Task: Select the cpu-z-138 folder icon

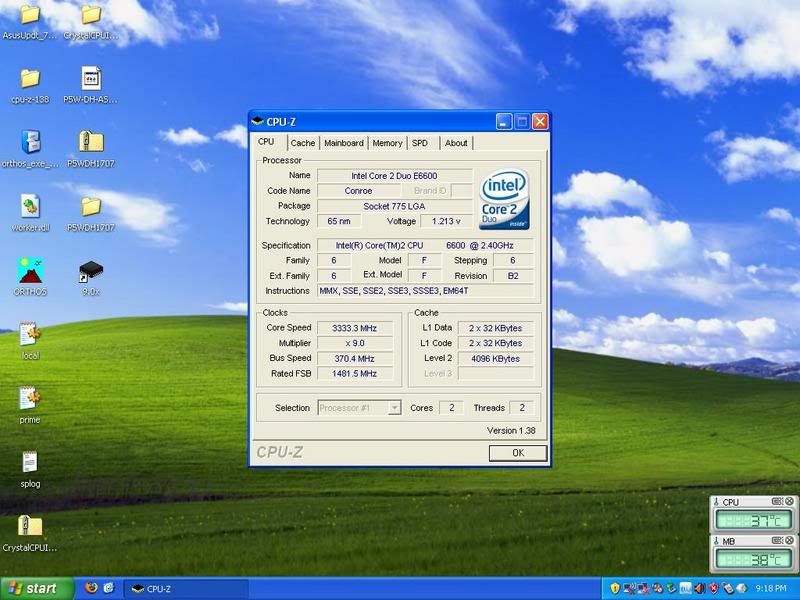Action: pyautogui.click(x=30, y=79)
